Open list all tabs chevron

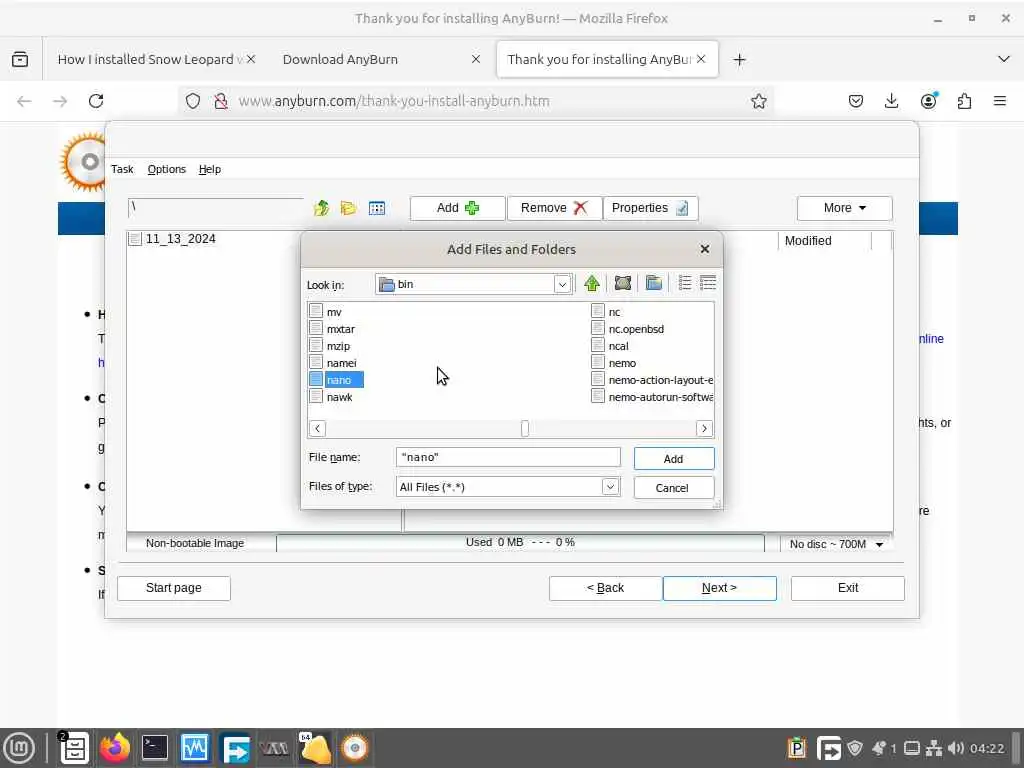(1004, 59)
